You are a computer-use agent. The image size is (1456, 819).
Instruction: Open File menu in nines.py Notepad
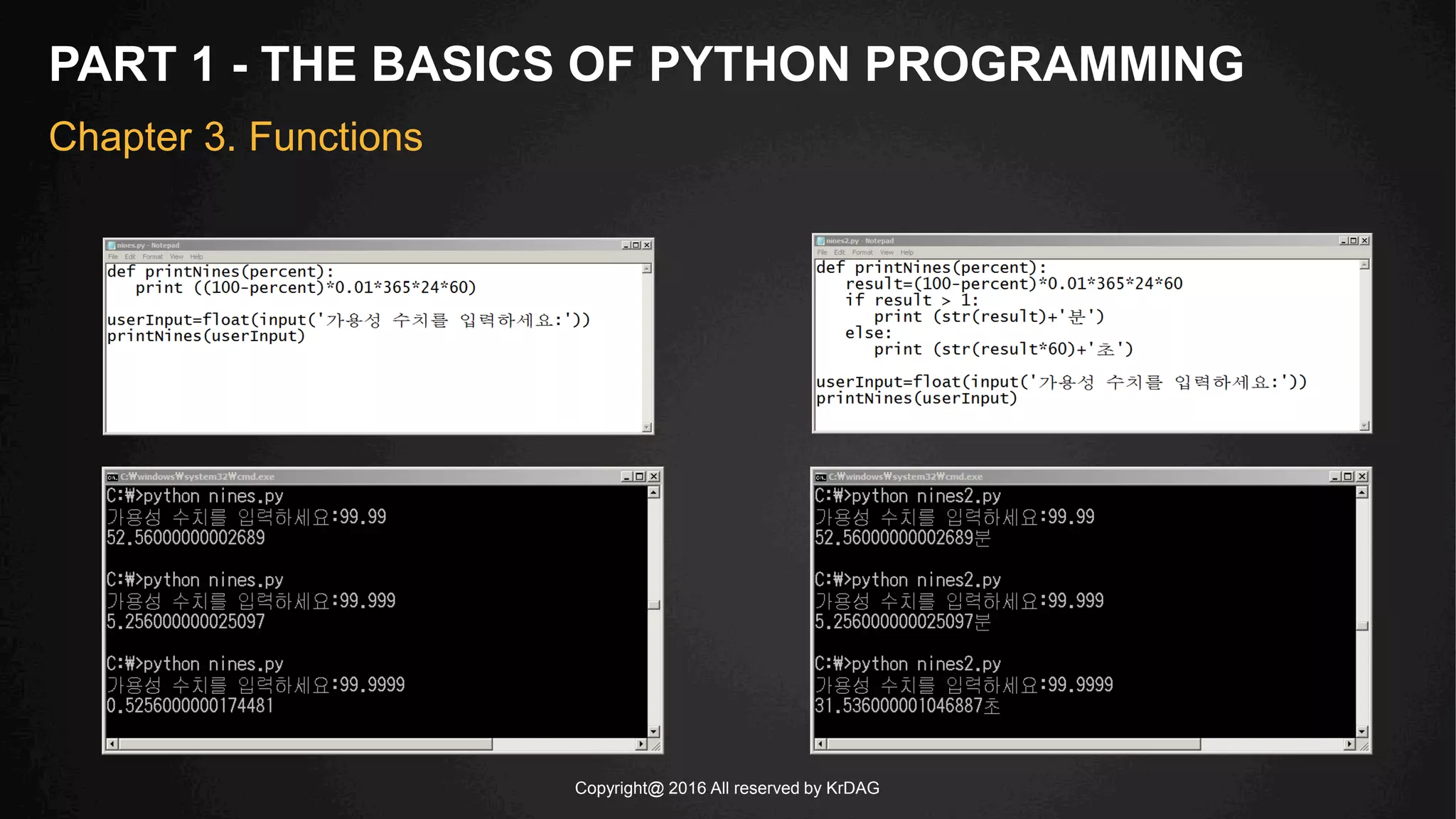112,257
